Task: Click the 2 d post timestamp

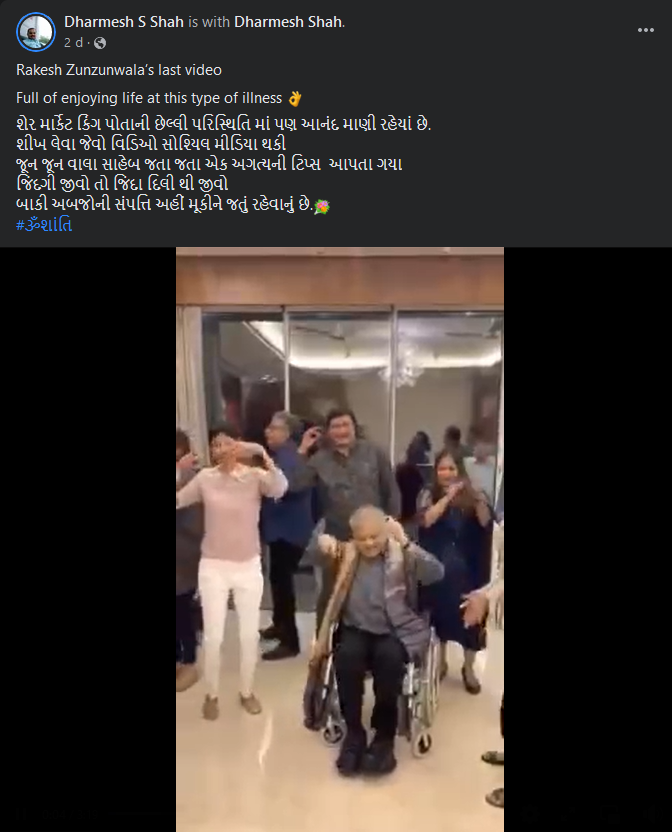Action: (x=73, y=43)
